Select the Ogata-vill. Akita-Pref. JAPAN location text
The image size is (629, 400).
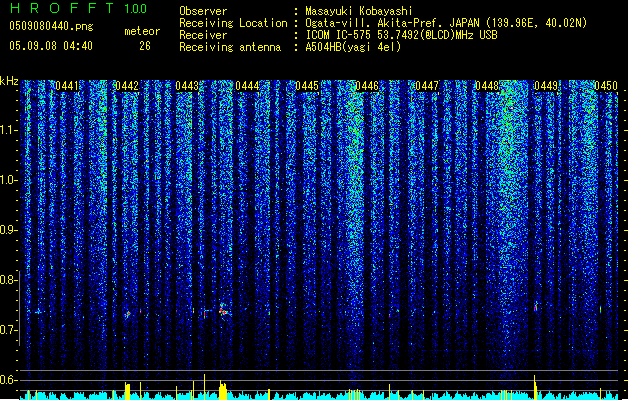pyautogui.click(x=446, y=23)
